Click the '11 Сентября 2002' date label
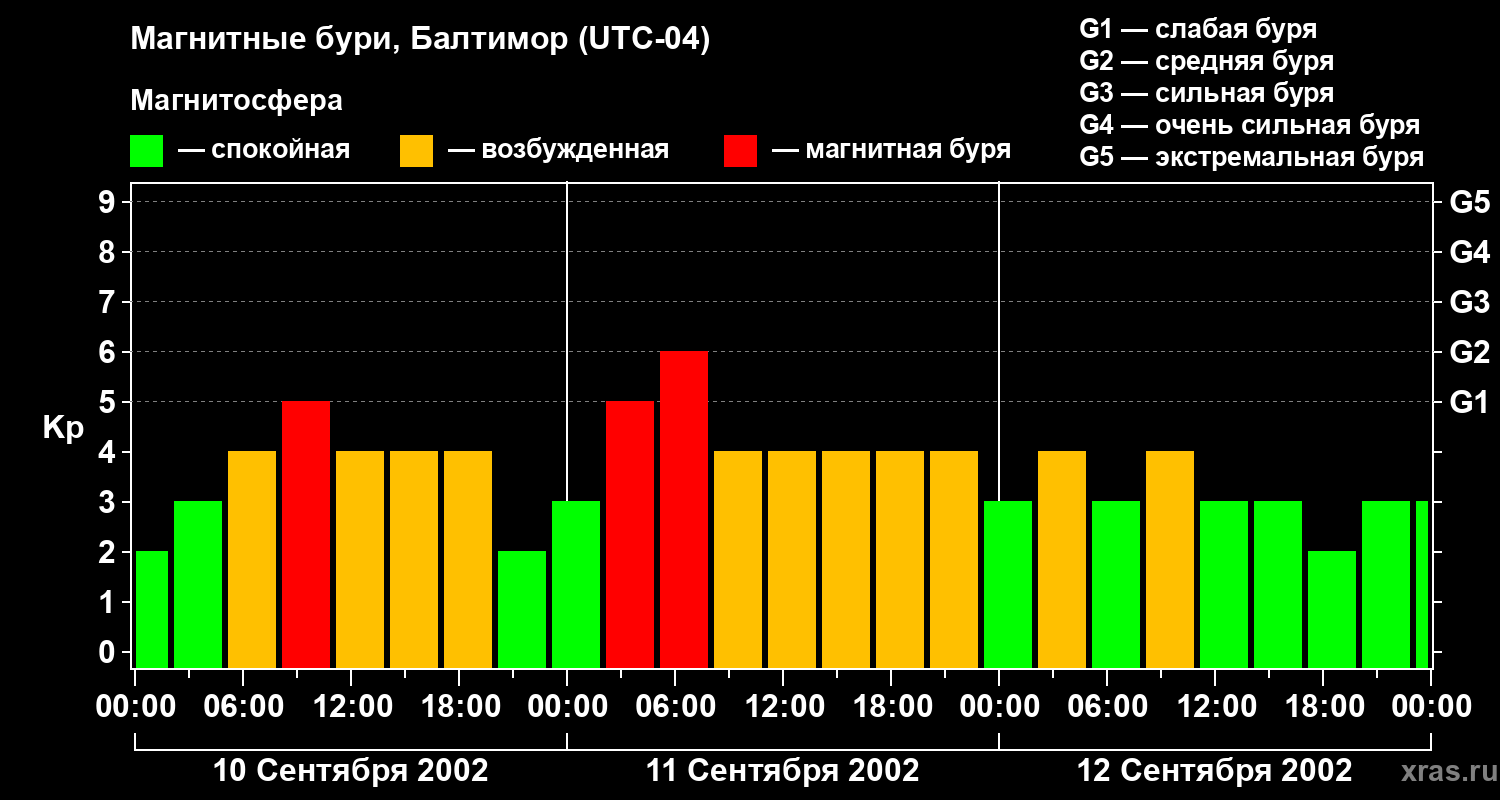This screenshot has height=800, width=1500. [x=783, y=770]
